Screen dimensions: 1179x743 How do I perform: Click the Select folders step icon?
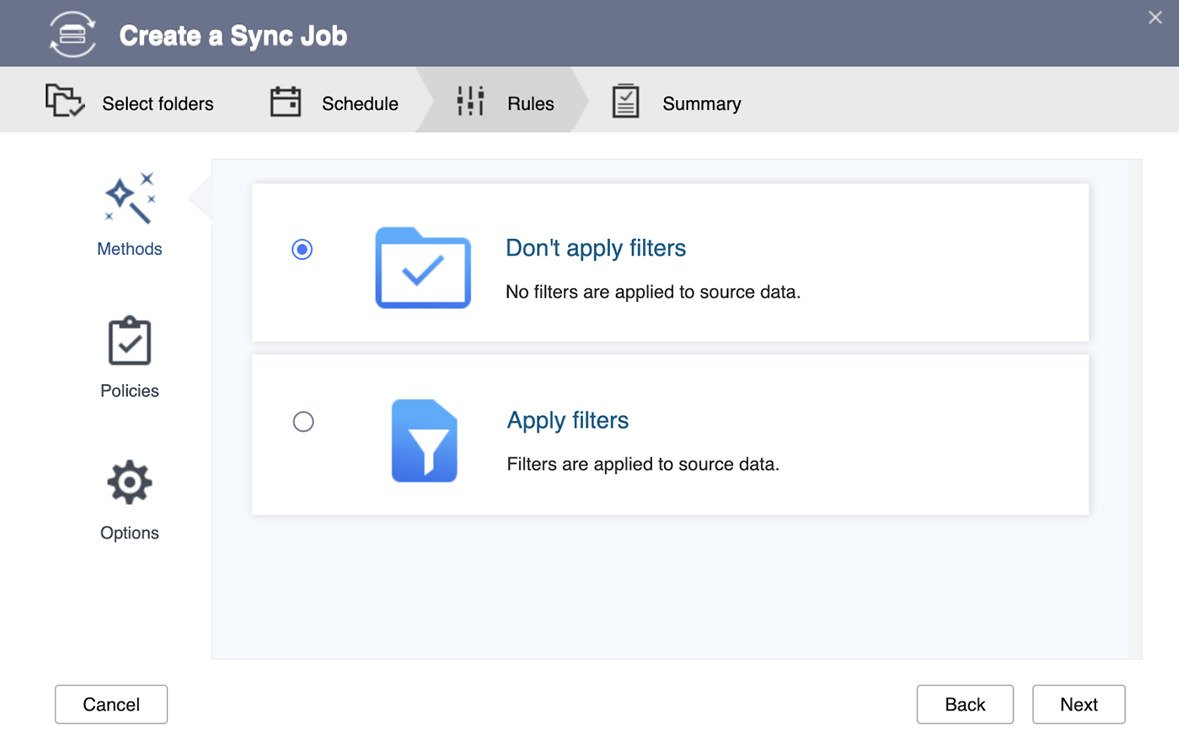(65, 101)
